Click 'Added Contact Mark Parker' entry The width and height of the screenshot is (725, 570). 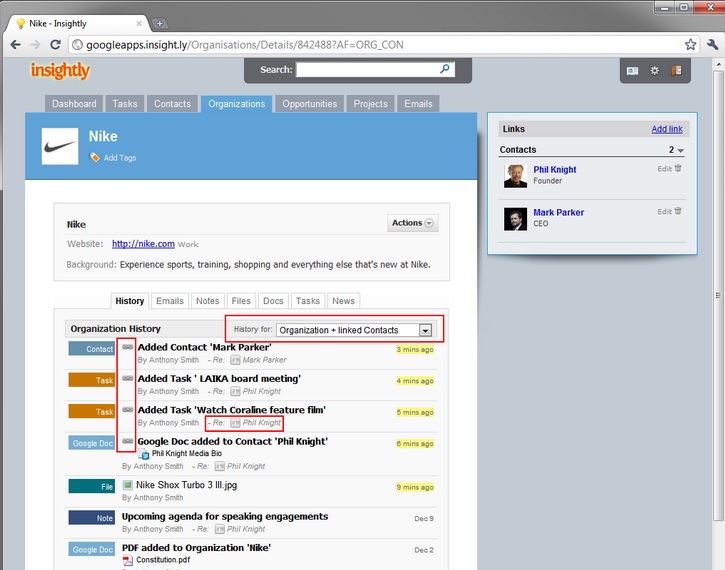204,347
